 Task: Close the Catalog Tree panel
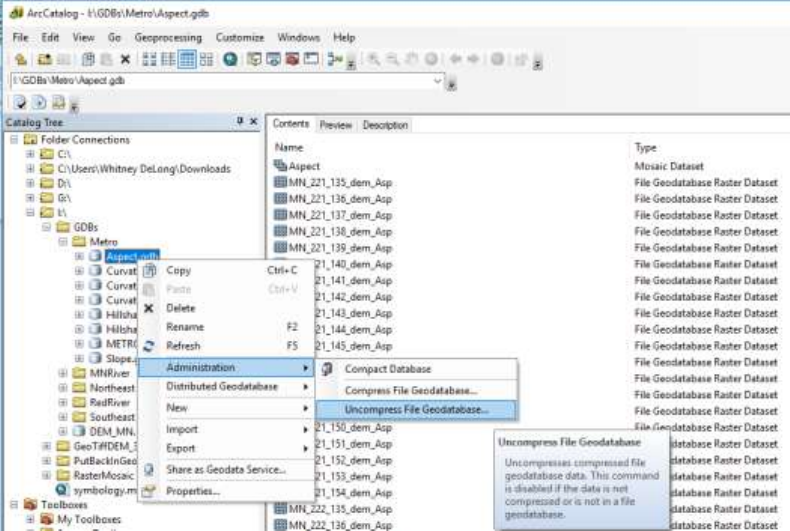(x=253, y=121)
